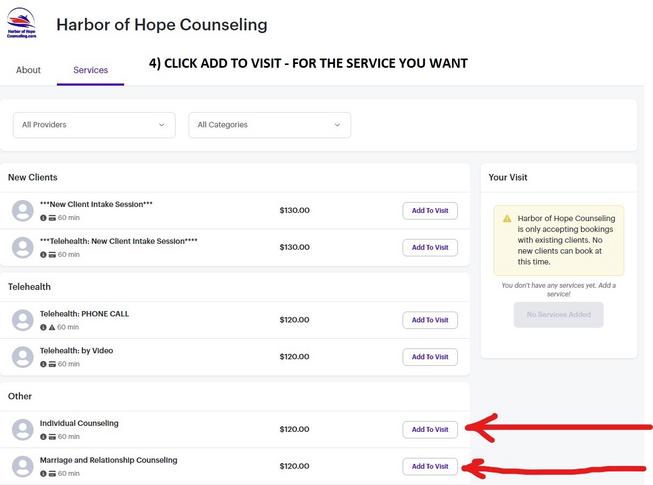This screenshot has width=653, height=485.
Task: Click the Marriage and Relationship Counseling avatar
Action: click(22, 466)
